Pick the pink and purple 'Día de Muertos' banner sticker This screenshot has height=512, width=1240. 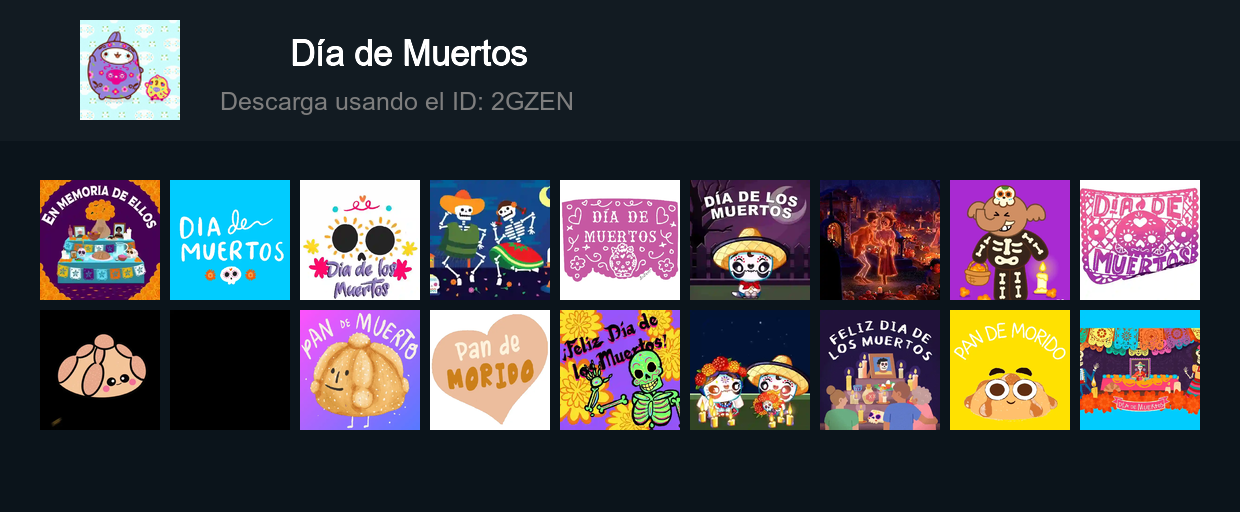click(1140, 240)
